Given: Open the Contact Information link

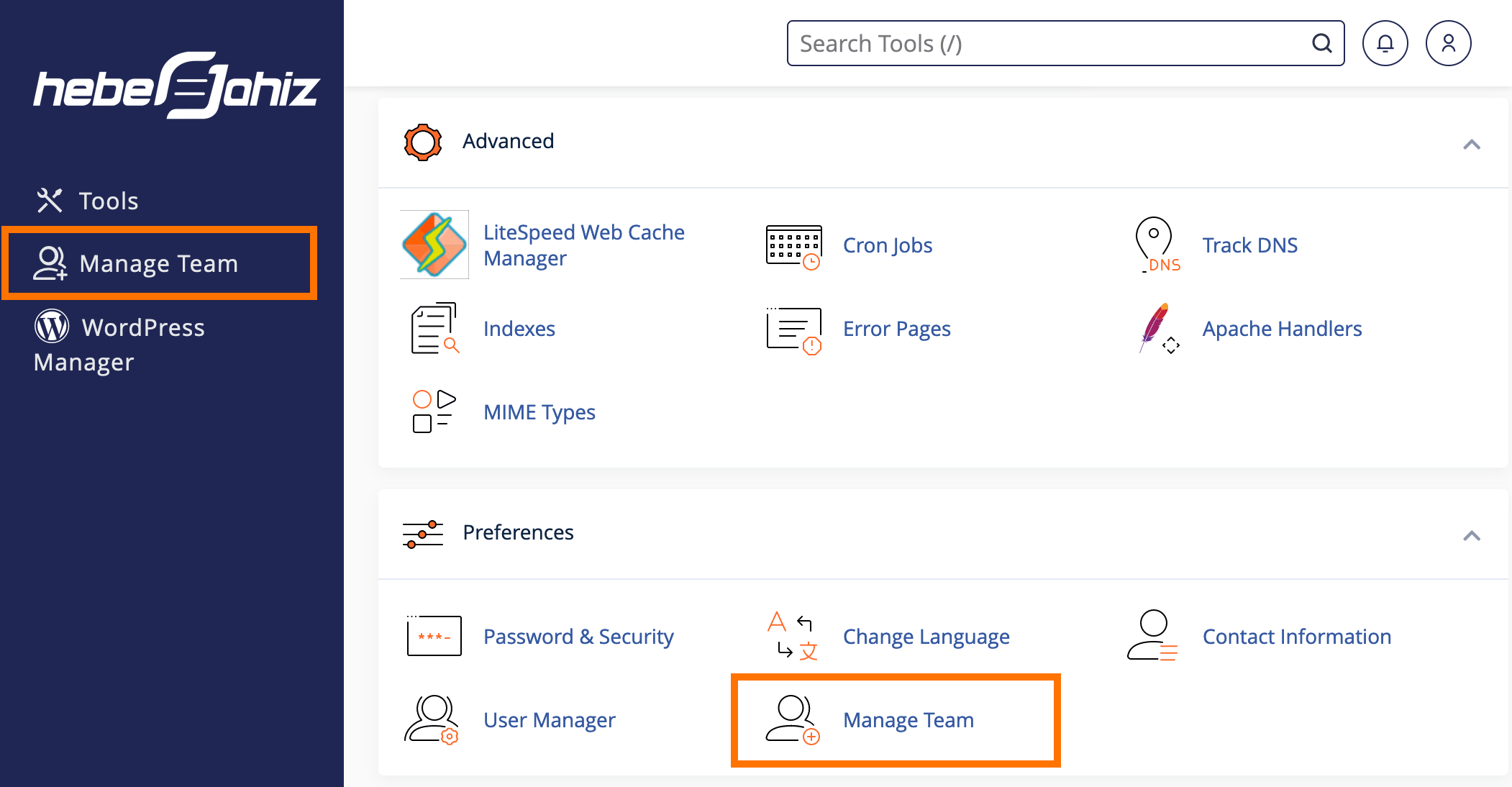Looking at the screenshot, I should click(1297, 637).
